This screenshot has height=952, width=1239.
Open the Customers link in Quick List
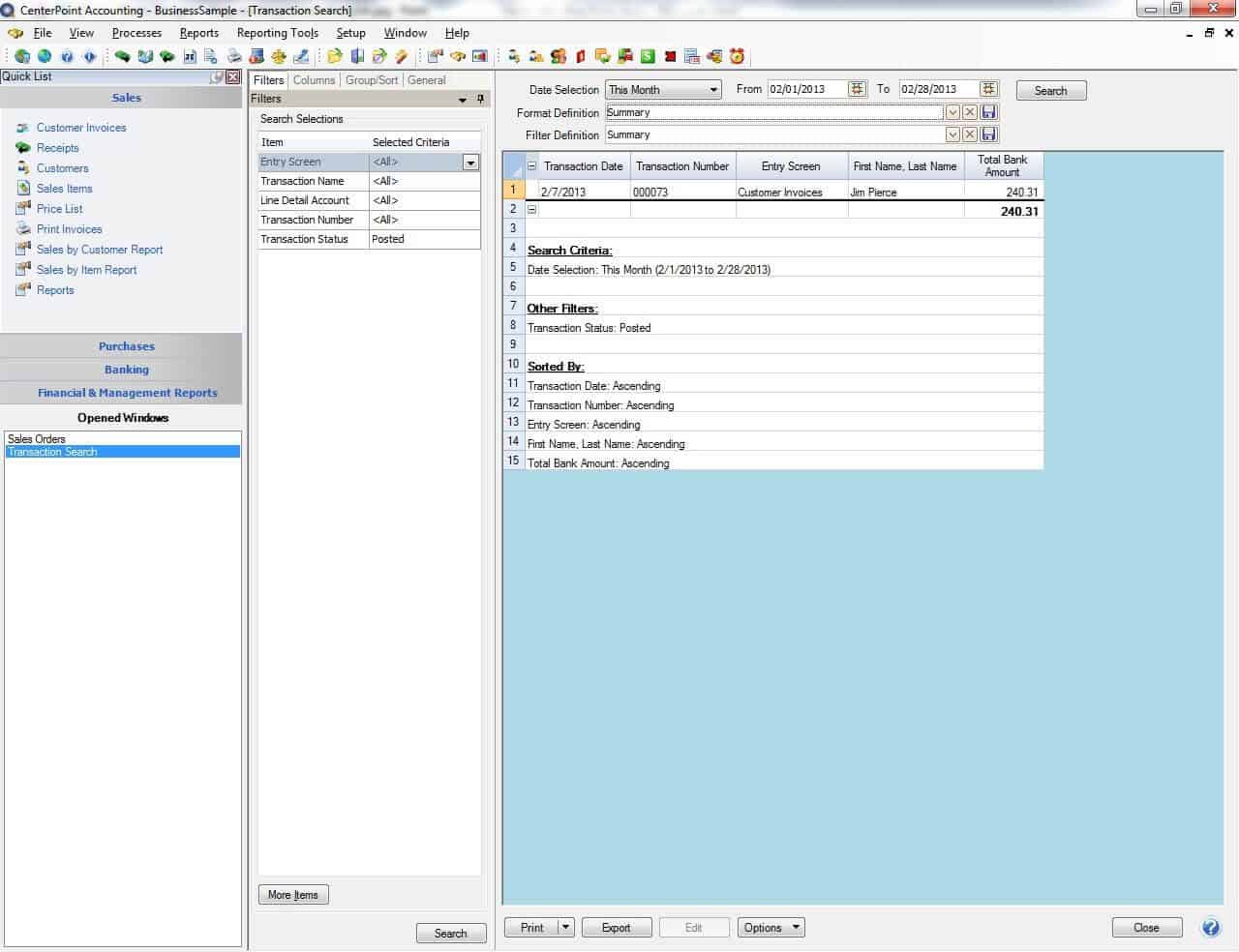tap(62, 168)
